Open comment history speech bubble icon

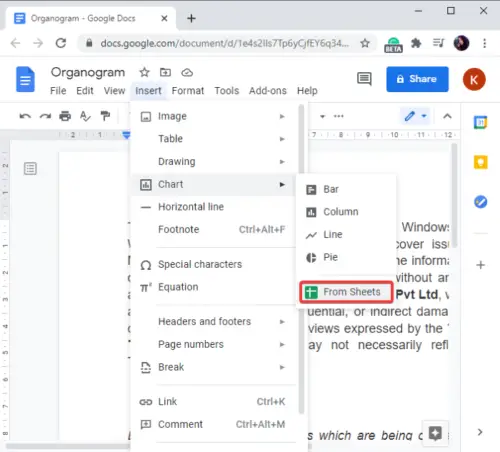[x=364, y=79]
